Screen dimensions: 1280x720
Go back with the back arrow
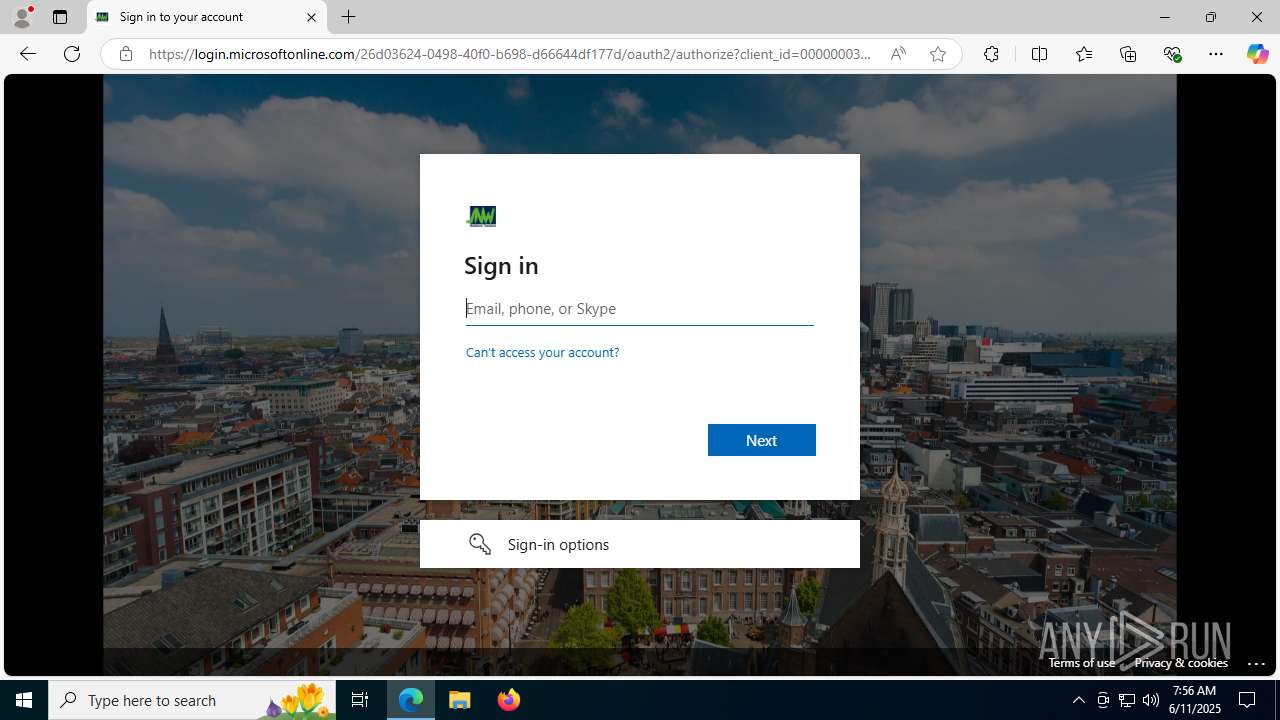point(28,54)
